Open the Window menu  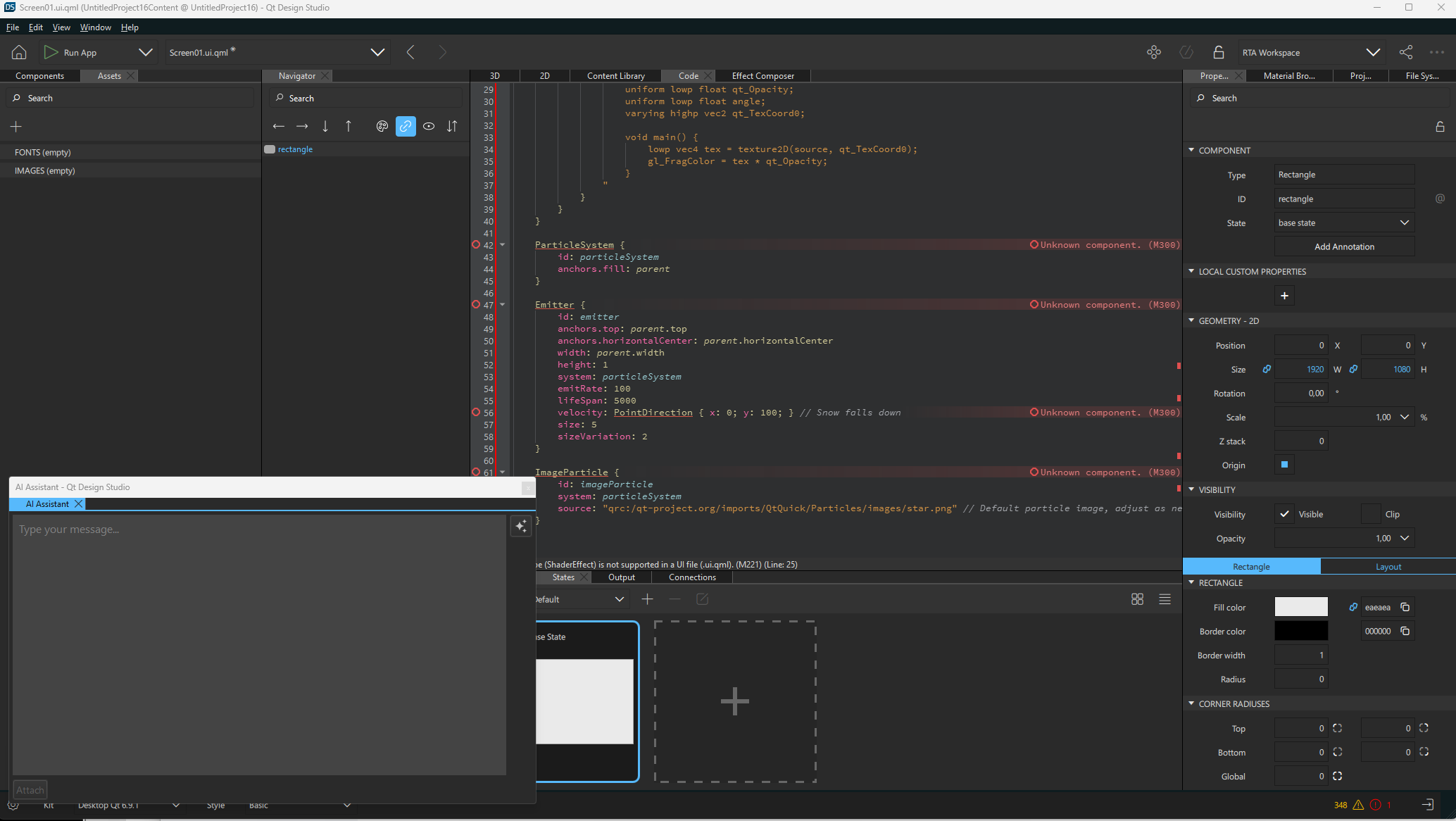95,27
